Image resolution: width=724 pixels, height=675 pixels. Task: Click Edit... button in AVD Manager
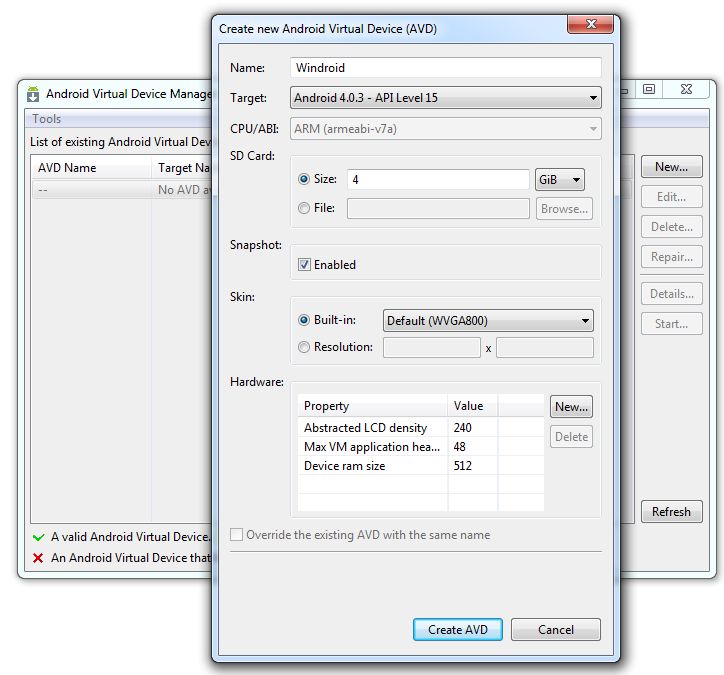click(x=671, y=197)
